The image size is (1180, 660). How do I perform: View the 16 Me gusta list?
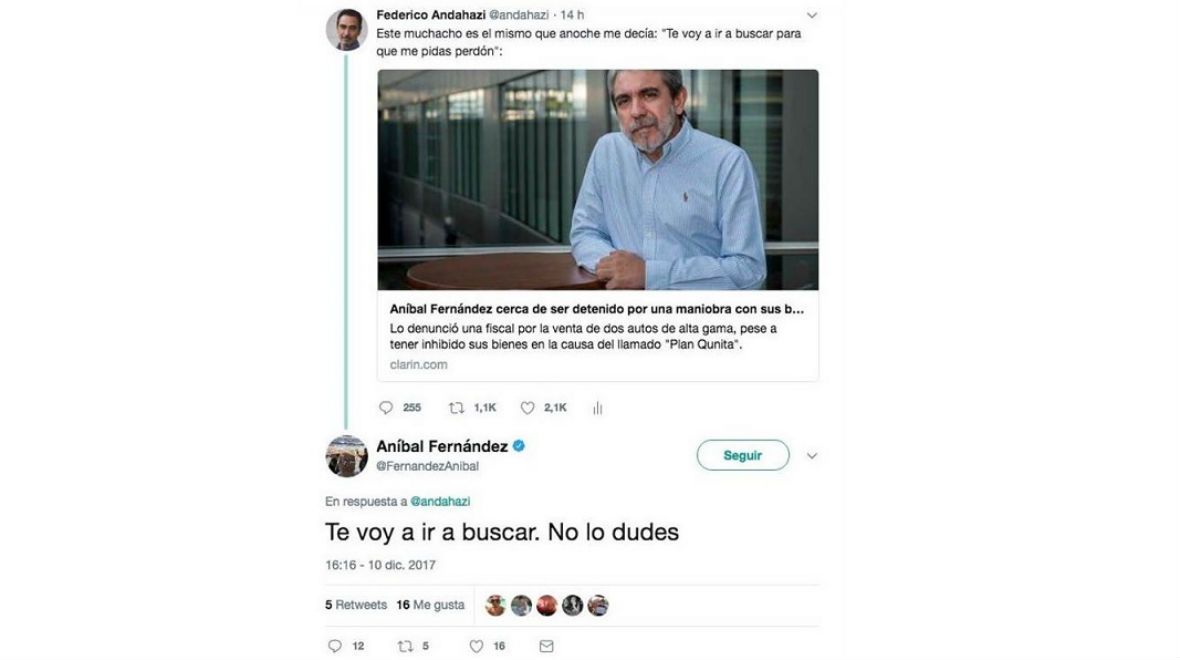(x=430, y=604)
